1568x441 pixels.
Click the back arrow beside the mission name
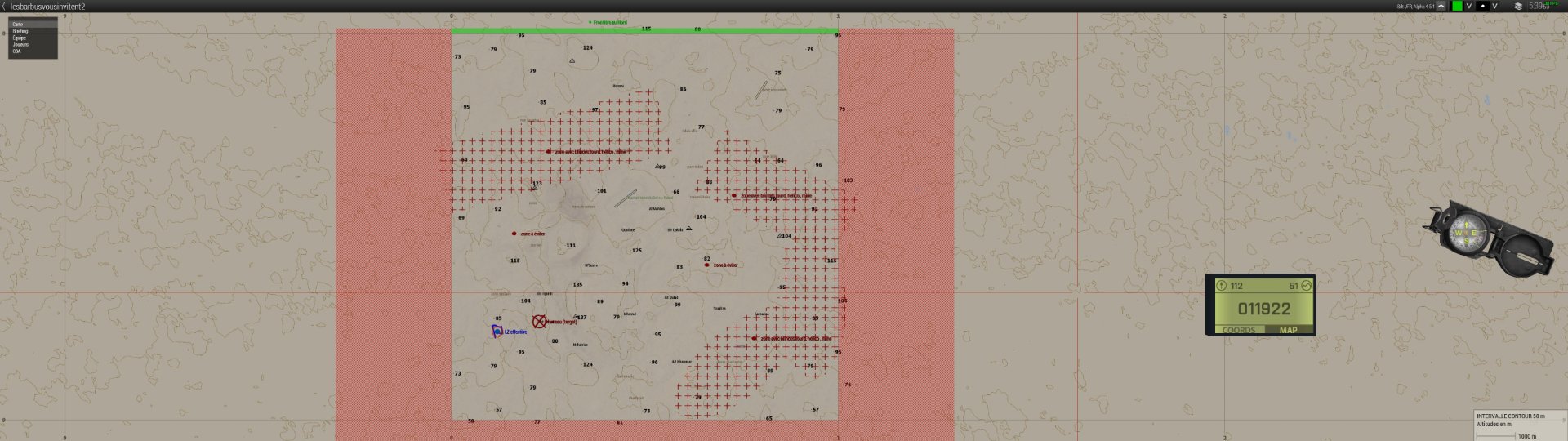pyautogui.click(x=4, y=6)
